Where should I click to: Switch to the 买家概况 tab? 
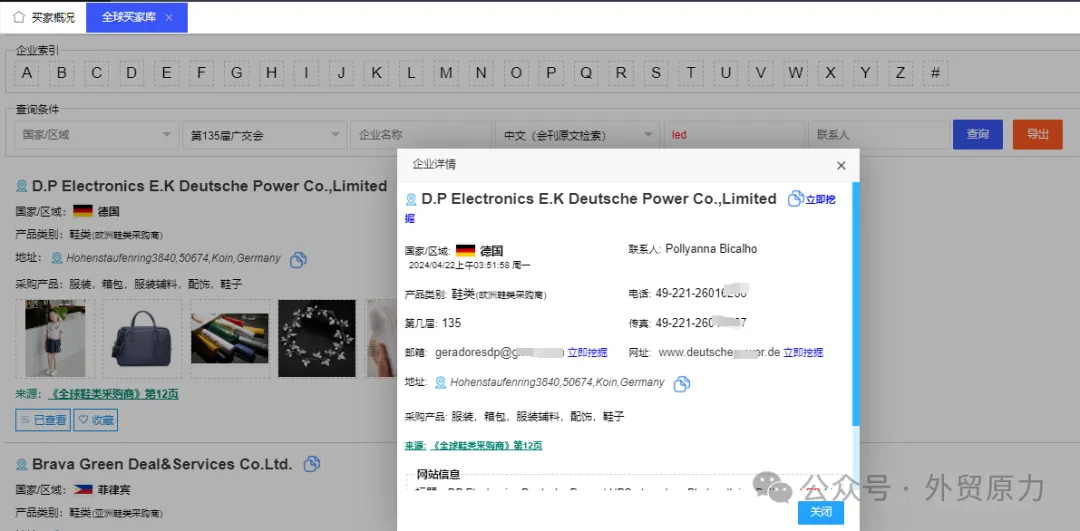click(43, 17)
